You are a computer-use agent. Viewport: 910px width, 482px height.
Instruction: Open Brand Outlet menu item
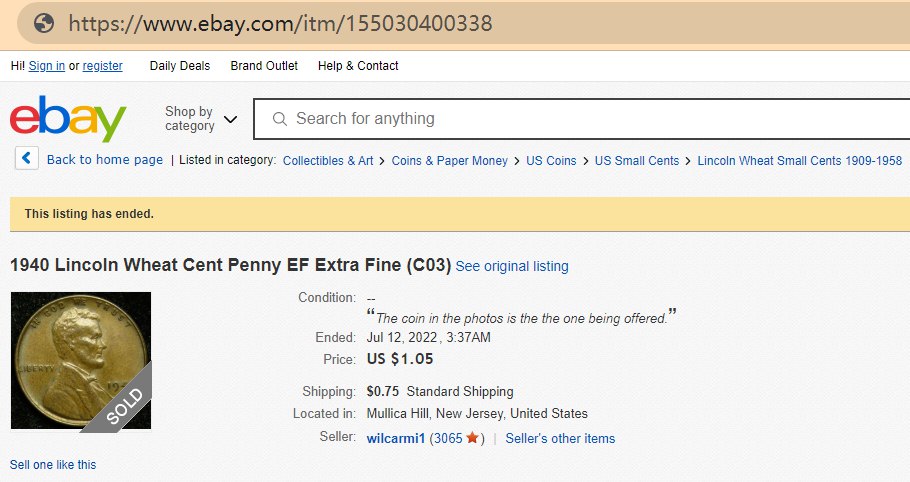click(x=264, y=66)
